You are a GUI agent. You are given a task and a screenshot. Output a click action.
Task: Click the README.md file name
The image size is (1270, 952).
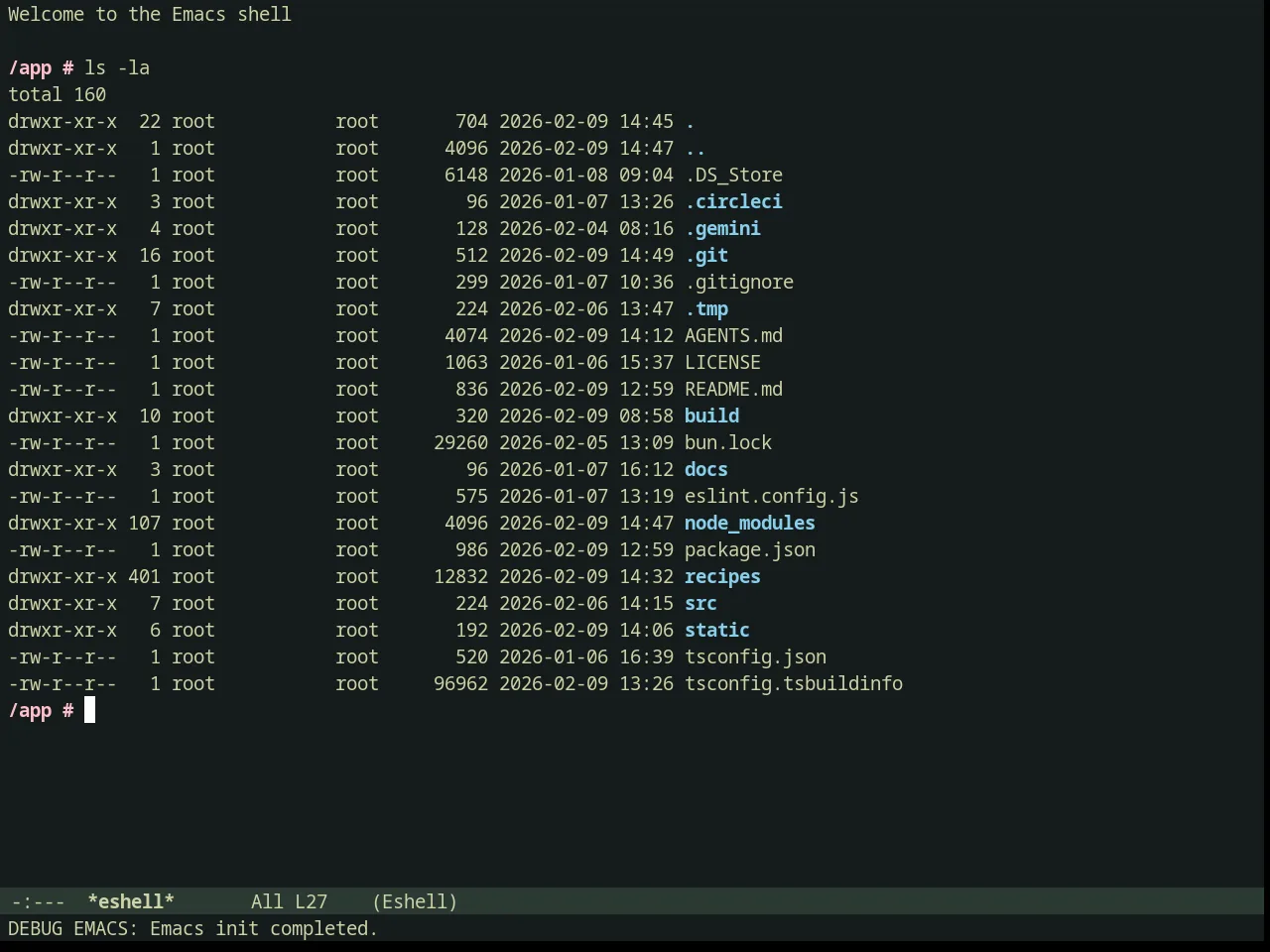click(x=733, y=389)
